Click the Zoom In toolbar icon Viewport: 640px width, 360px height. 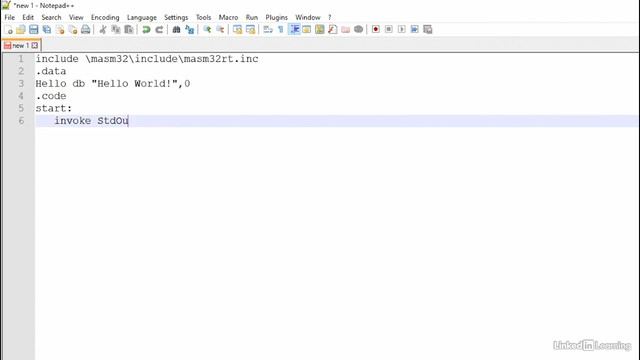click(207, 29)
